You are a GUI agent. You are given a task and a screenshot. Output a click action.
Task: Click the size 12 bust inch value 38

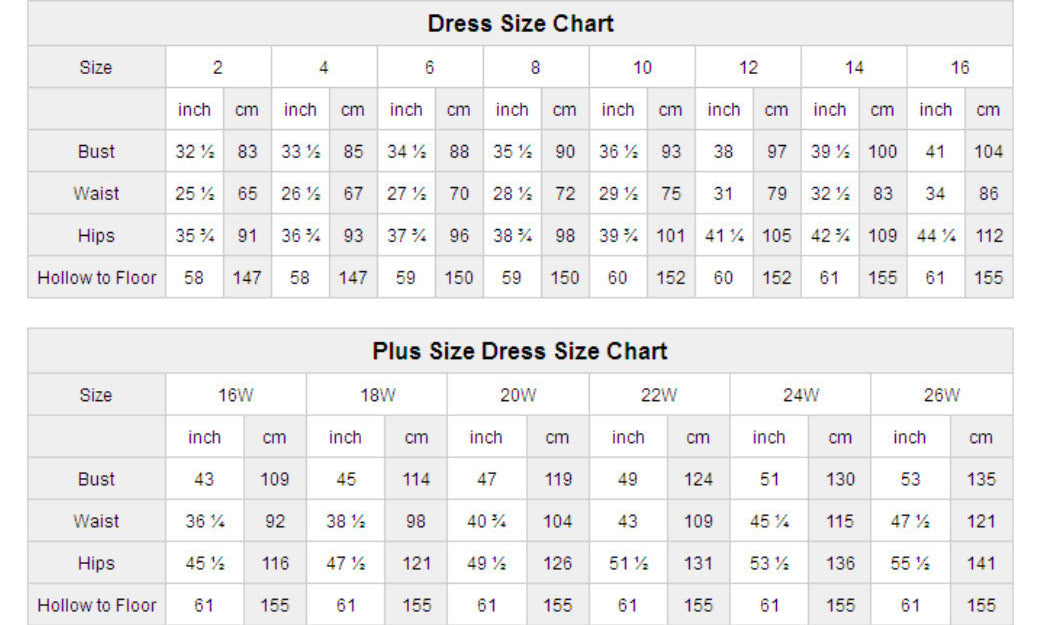click(723, 152)
